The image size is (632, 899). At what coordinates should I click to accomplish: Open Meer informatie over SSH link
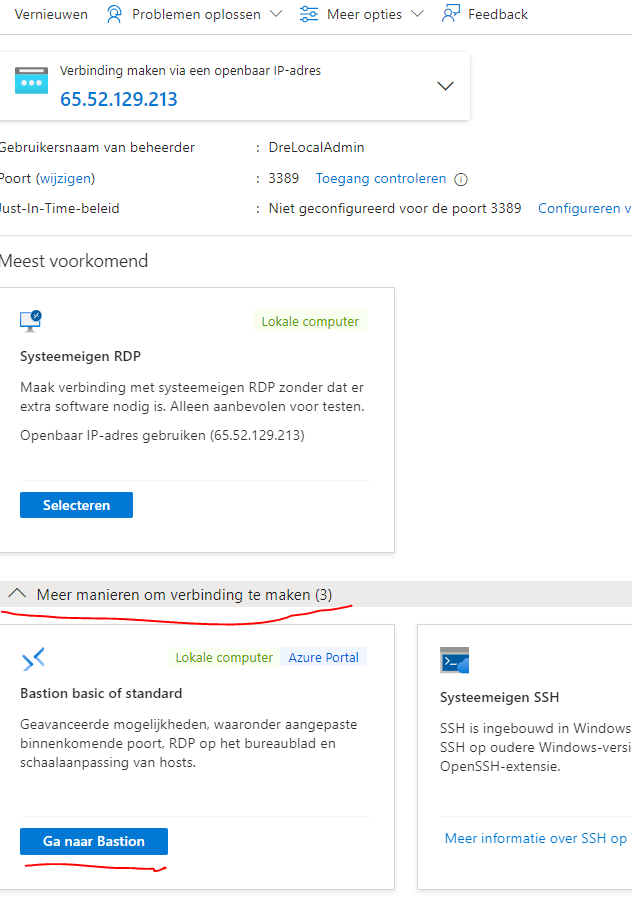pyautogui.click(x=538, y=838)
